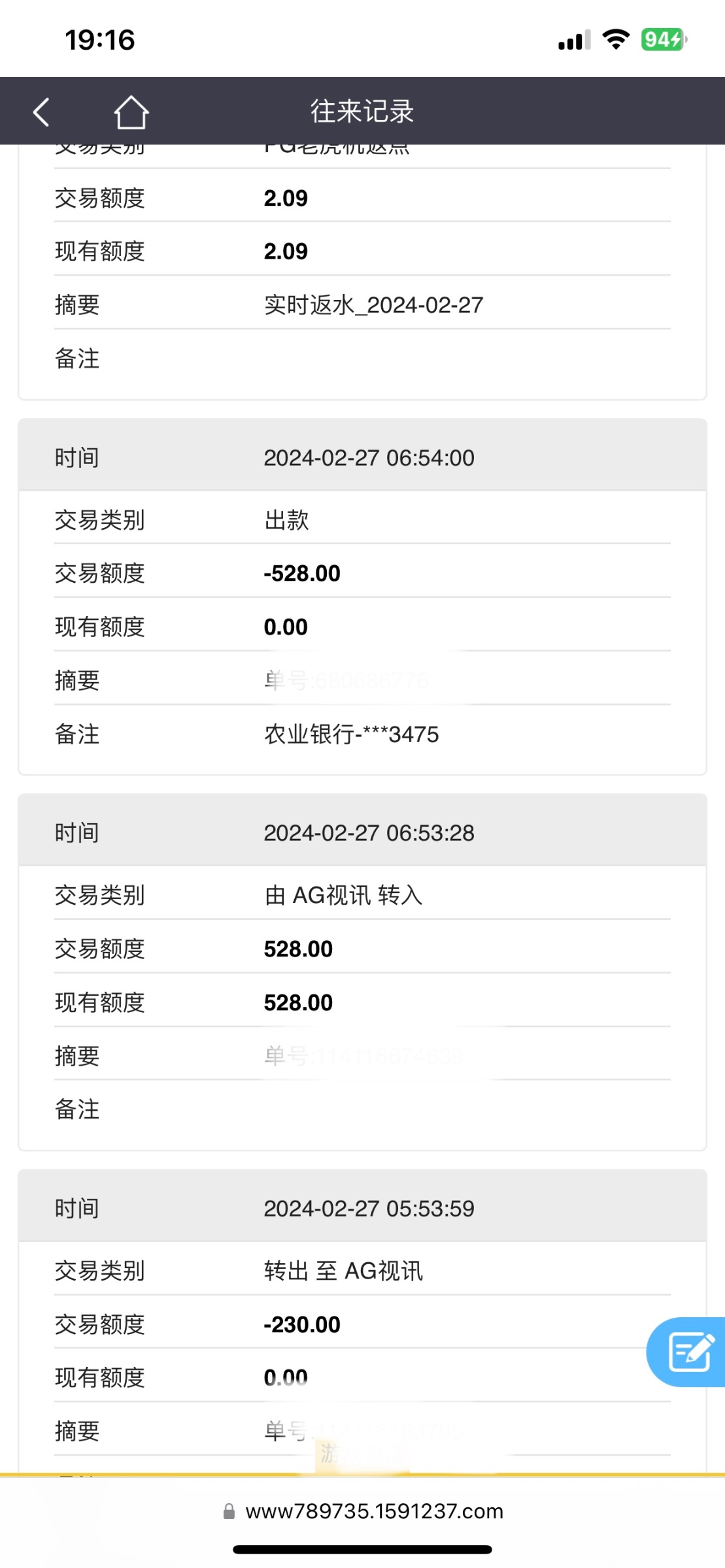Tap the battery indicator showing 94

coord(663,39)
